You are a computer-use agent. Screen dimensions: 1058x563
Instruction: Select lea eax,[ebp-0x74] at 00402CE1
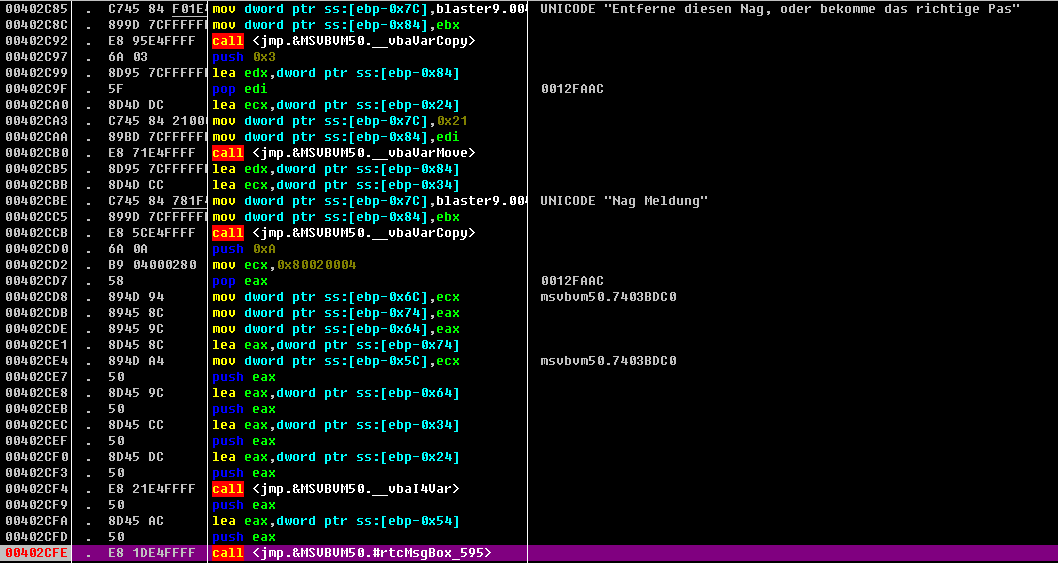335,345
